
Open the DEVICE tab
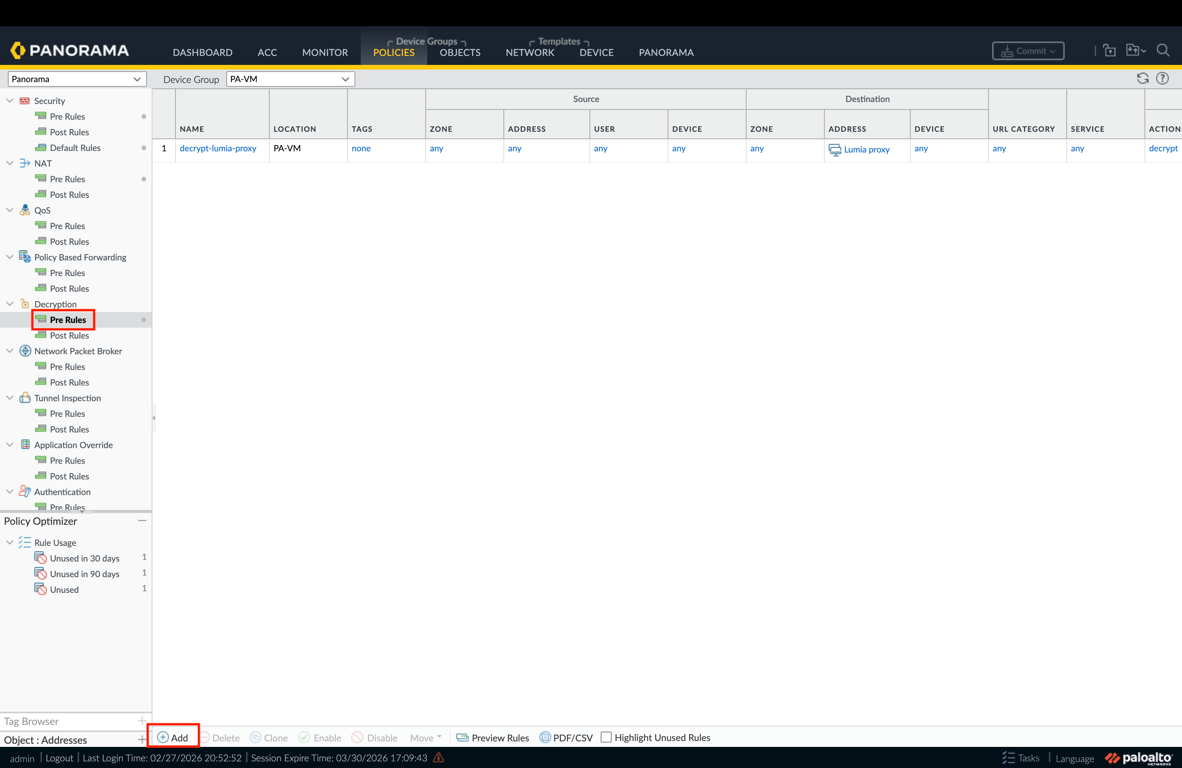coord(596,53)
